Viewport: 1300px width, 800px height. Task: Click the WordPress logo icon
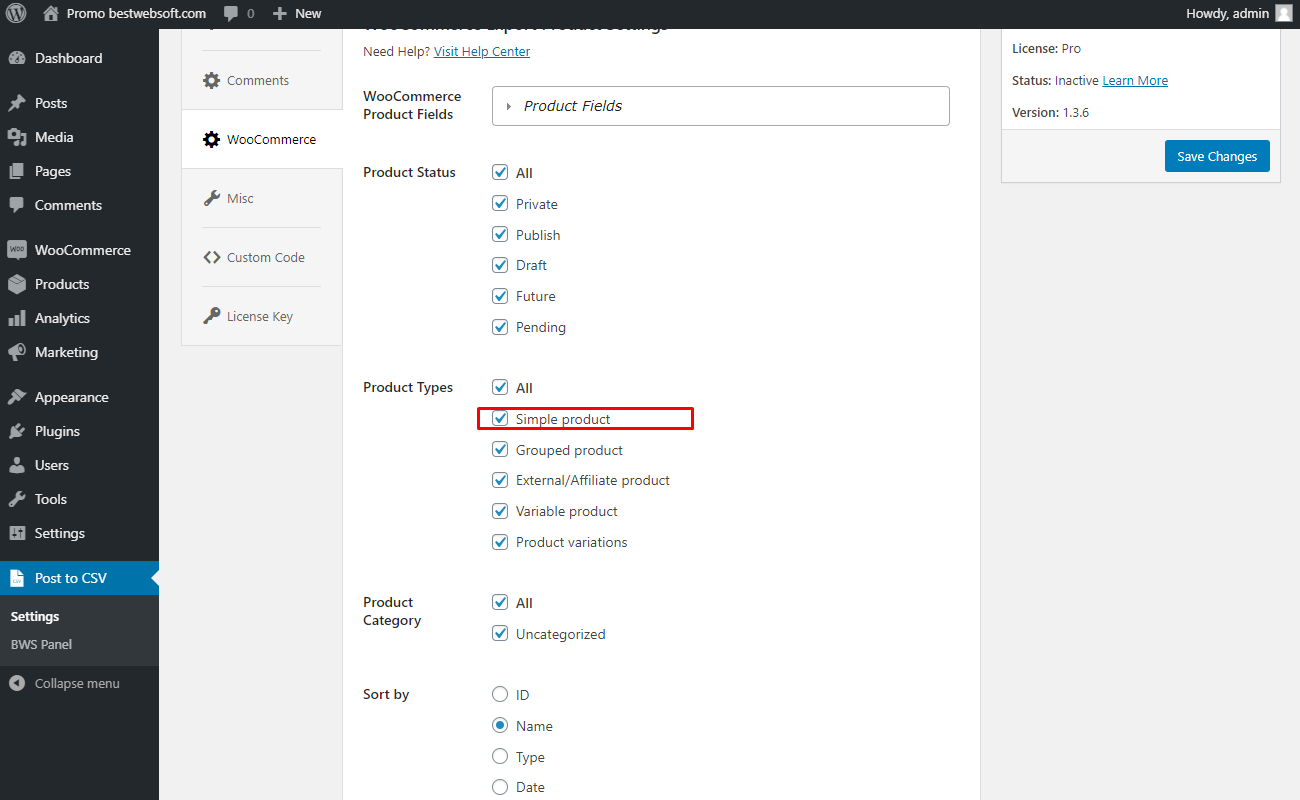(x=16, y=14)
